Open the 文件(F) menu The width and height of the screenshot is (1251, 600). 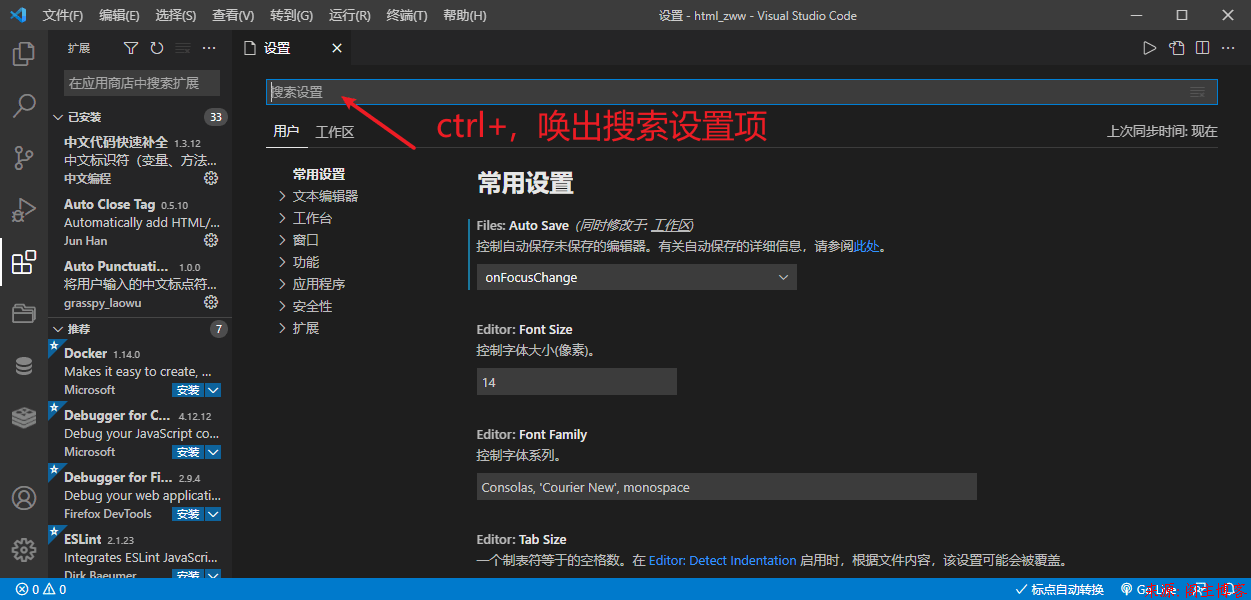[x=63, y=16]
